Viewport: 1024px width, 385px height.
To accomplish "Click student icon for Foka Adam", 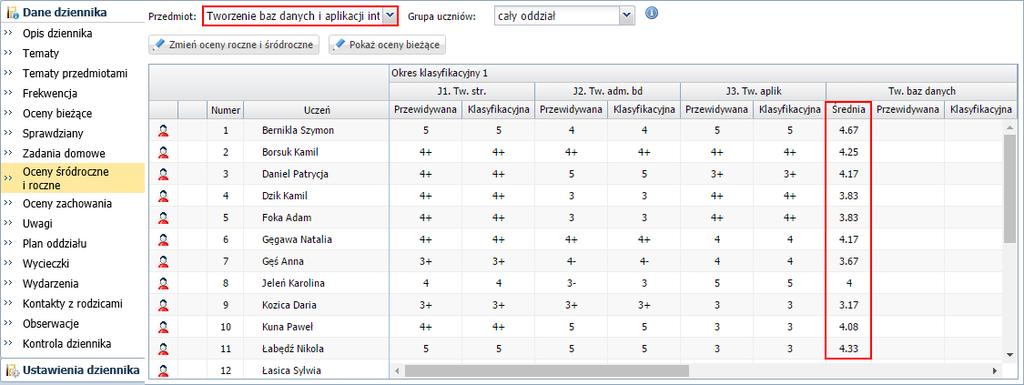I will coord(163,218).
